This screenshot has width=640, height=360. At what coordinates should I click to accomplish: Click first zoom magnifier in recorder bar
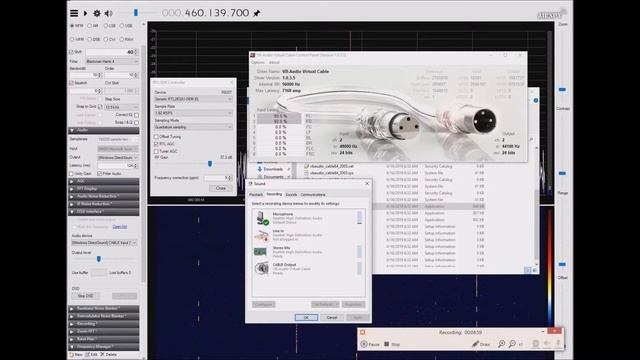click(x=502, y=344)
